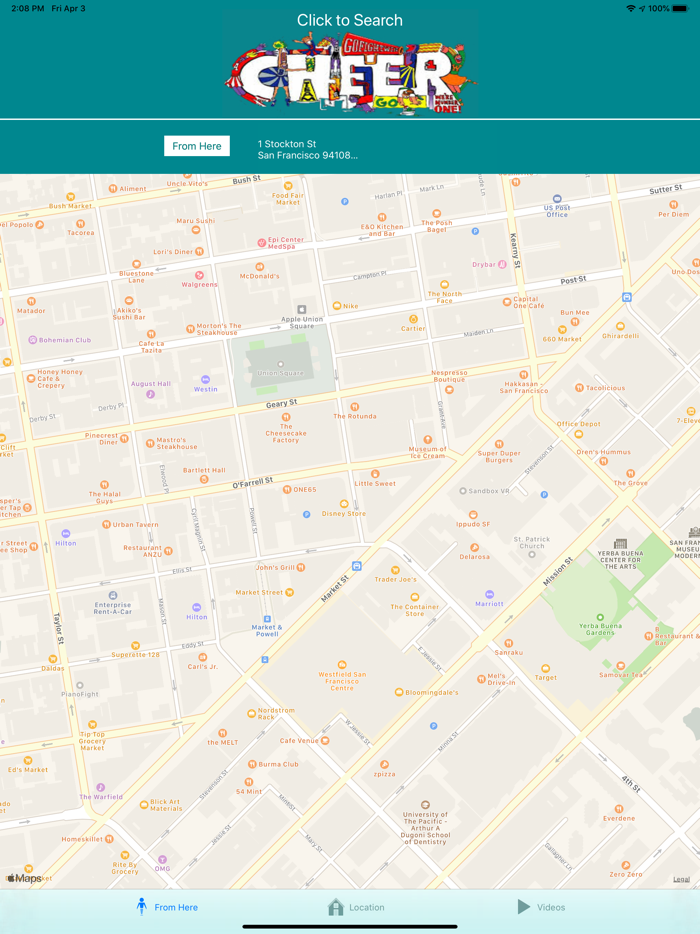Tap The North Face store pin
The width and height of the screenshot is (700, 934).
click(x=444, y=285)
